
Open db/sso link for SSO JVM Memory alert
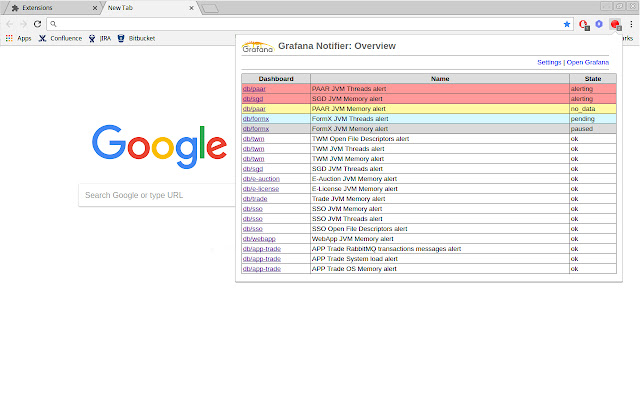(253, 209)
